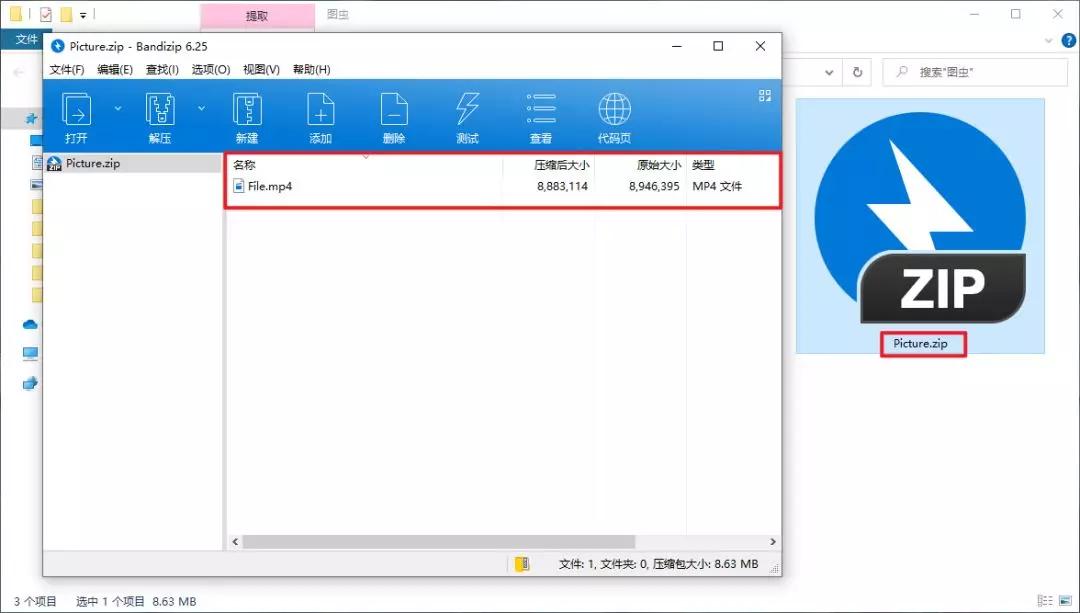Sort by the 压缩后大小 column header
Image resolution: width=1080 pixels, height=613 pixels.
click(x=560, y=165)
